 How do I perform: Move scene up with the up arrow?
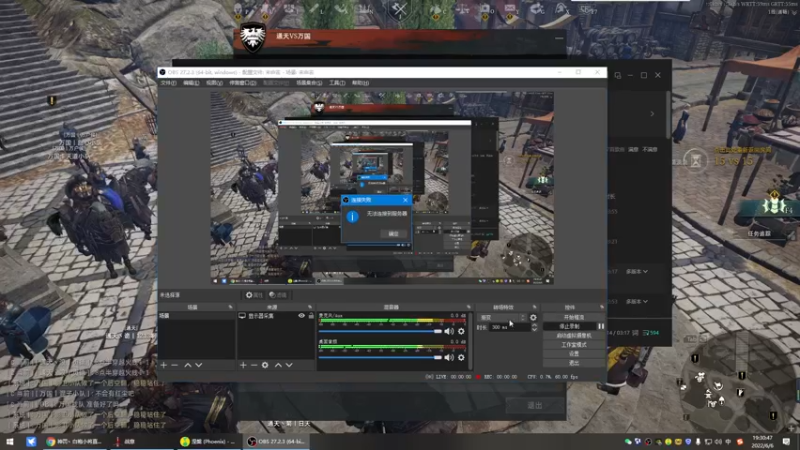(188, 365)
